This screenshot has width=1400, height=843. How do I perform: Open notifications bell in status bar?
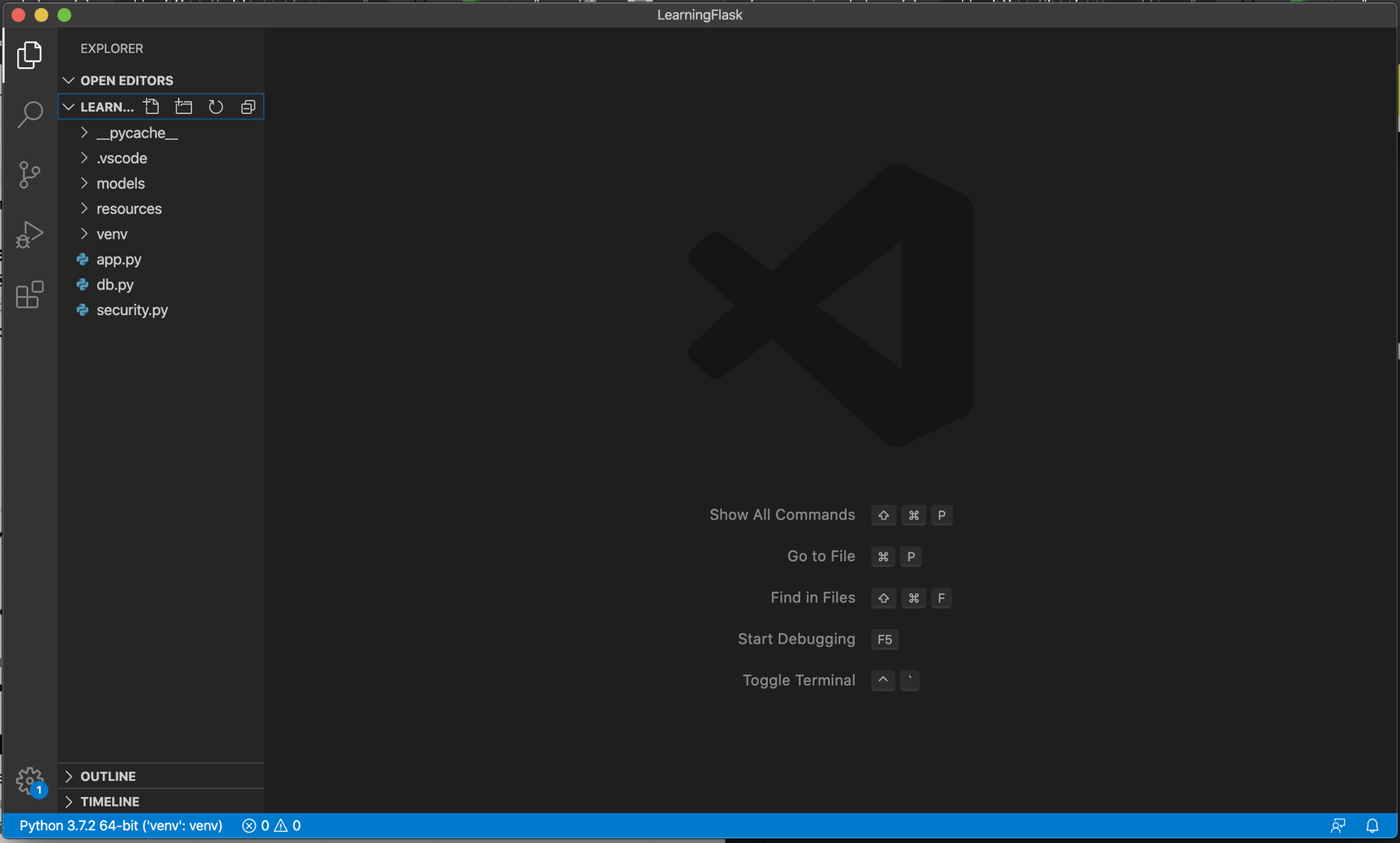pyautogui.click(x=1372, y=826)
